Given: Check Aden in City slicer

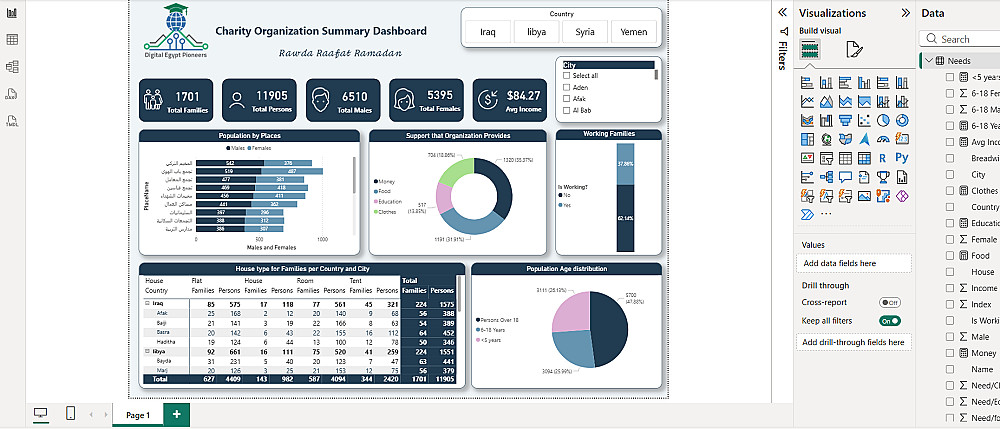Looking at the screenshot, I should pyautogui.click(x=566, y=87).
